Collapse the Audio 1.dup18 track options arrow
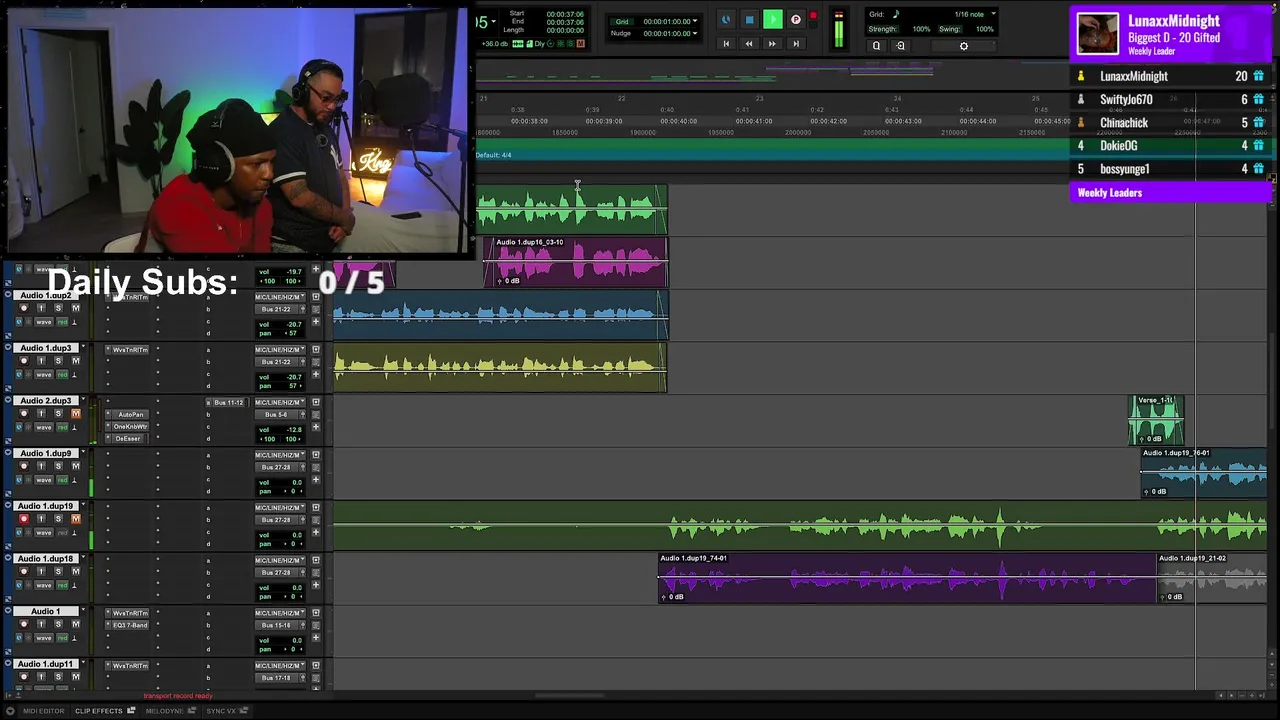The image size is (1280, 720). click(x=9, y=558)
